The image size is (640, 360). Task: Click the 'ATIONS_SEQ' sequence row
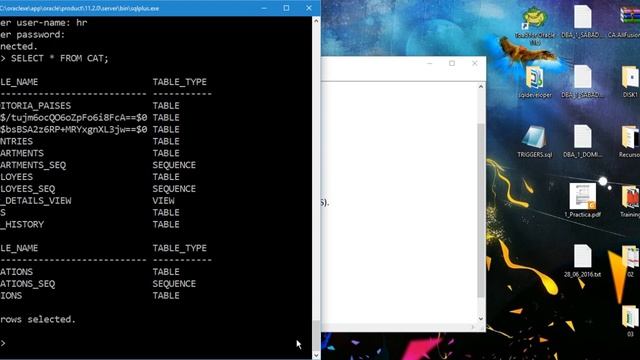(98, 284)
